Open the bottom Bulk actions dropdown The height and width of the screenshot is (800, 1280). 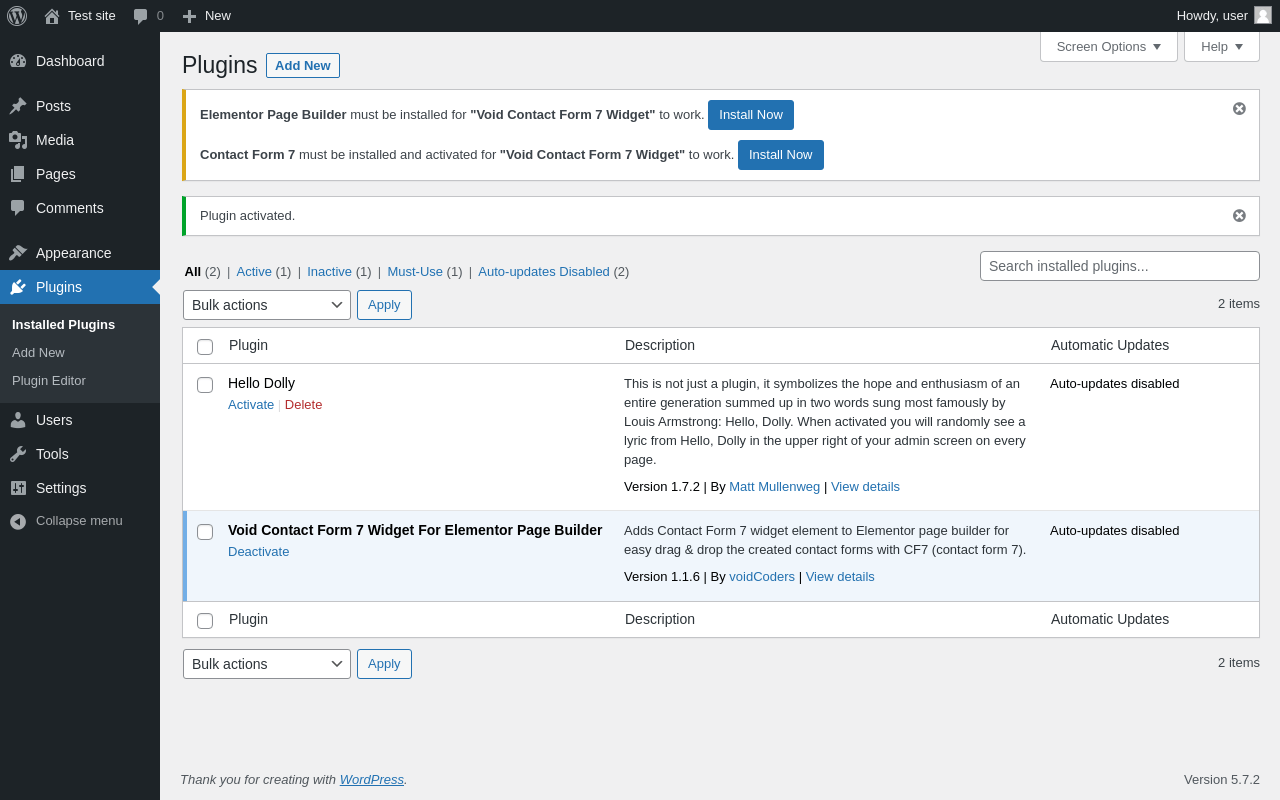pos(267,664)
